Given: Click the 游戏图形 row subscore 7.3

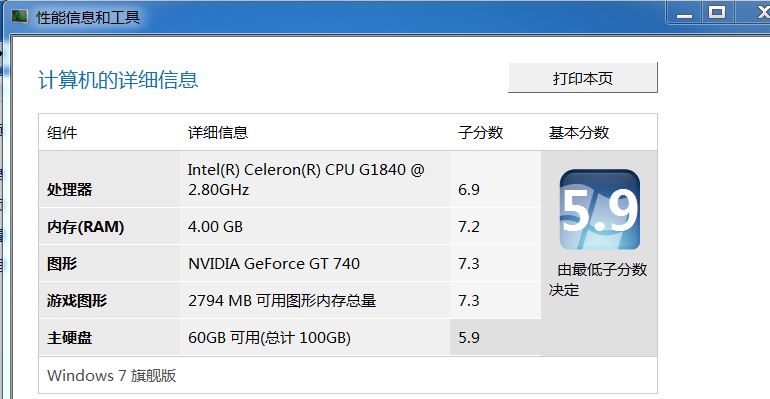Looking at the screenshot, I should (x=469, y=300).
